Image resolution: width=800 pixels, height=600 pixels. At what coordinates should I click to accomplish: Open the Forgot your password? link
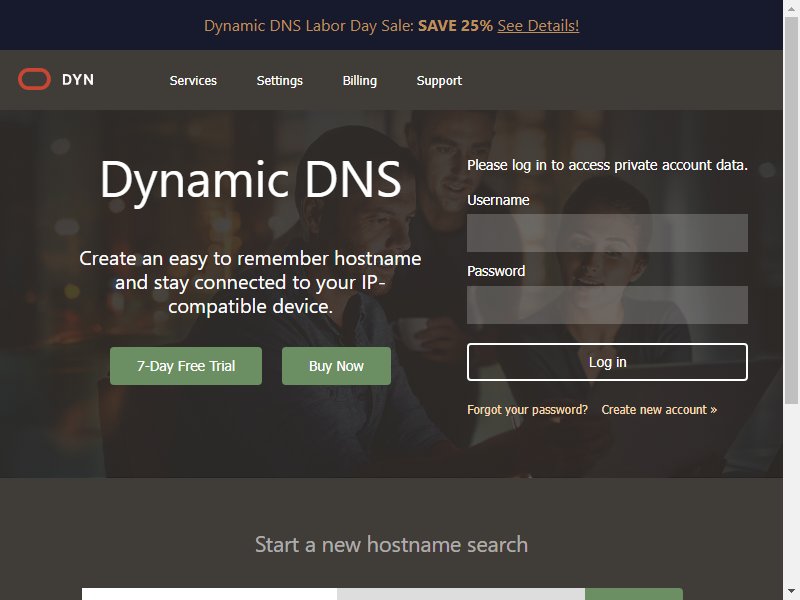click(528, 410)
